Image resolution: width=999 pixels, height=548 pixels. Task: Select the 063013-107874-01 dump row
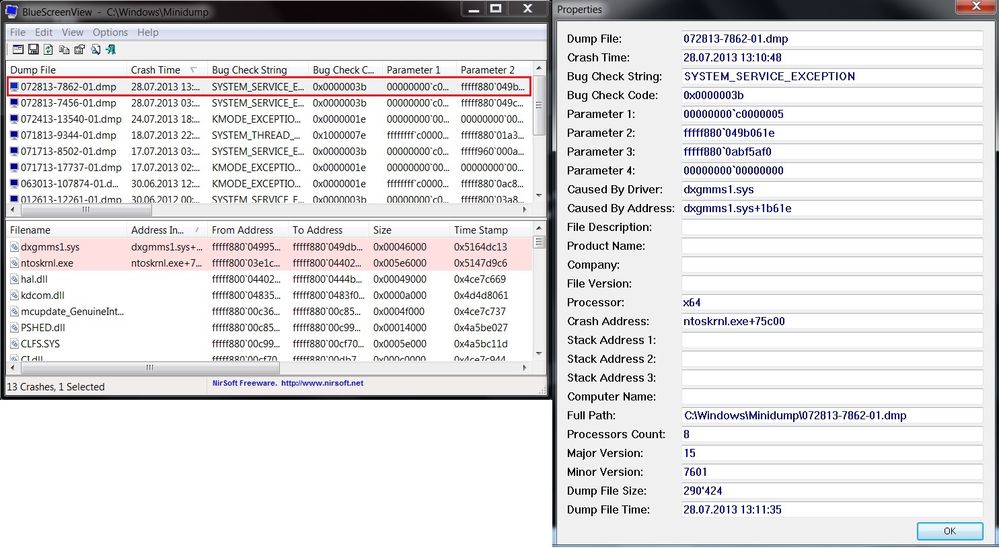tap(269, 184)
